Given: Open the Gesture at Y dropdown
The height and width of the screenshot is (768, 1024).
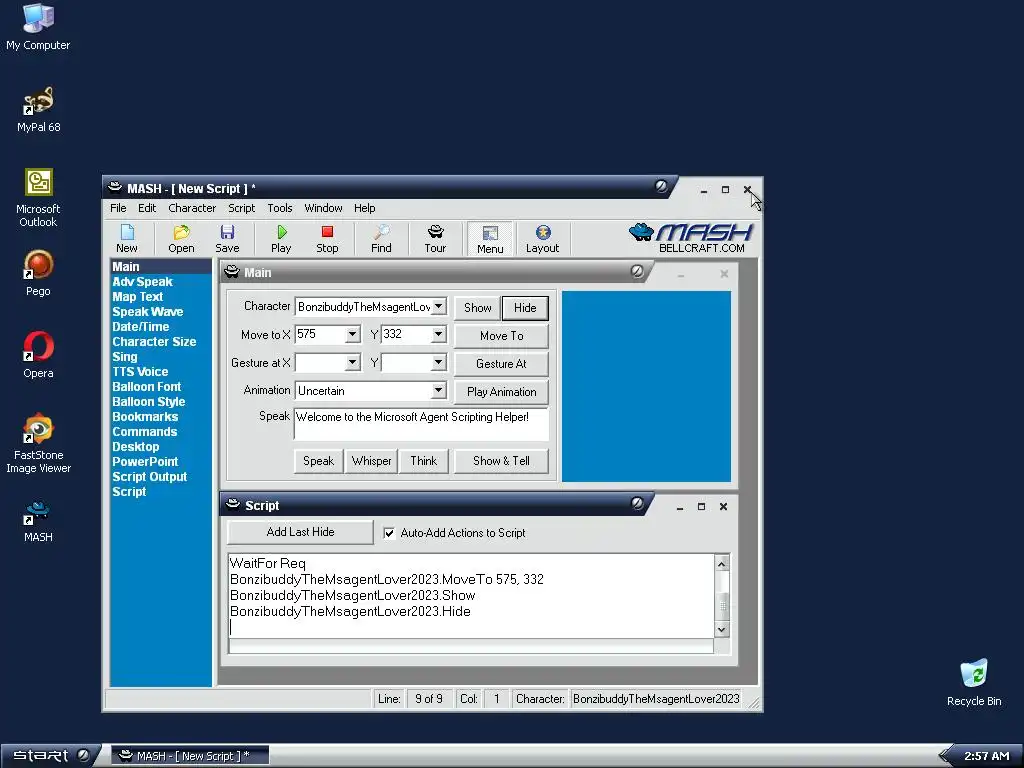Looking at the screenshot, I should tap(439, 362).
